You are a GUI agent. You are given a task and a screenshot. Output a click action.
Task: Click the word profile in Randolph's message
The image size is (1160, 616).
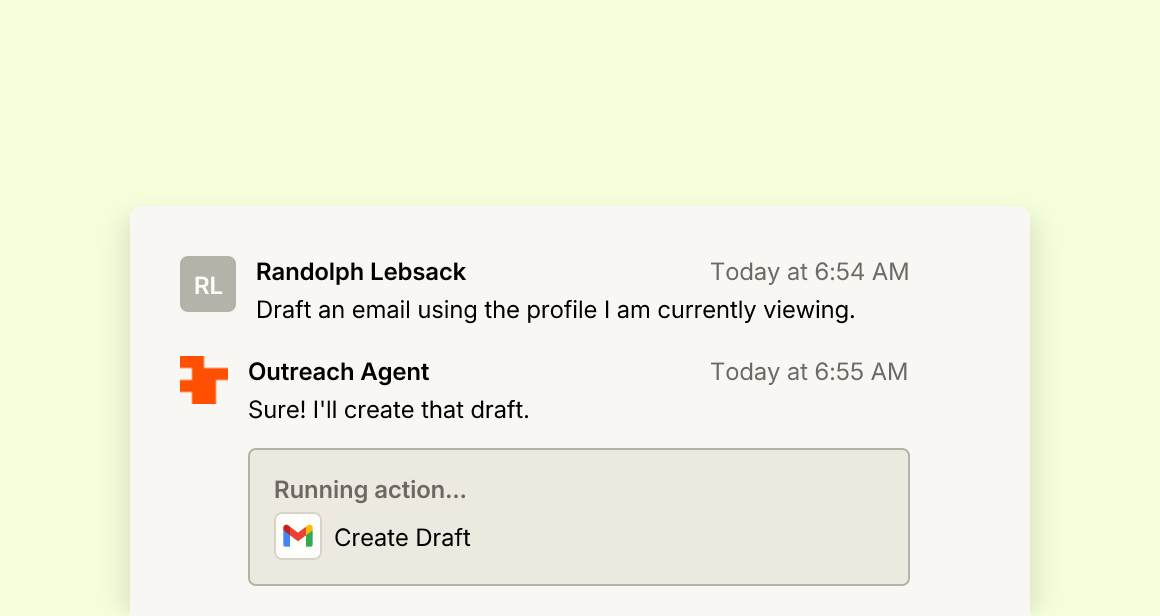click(561, 311)
